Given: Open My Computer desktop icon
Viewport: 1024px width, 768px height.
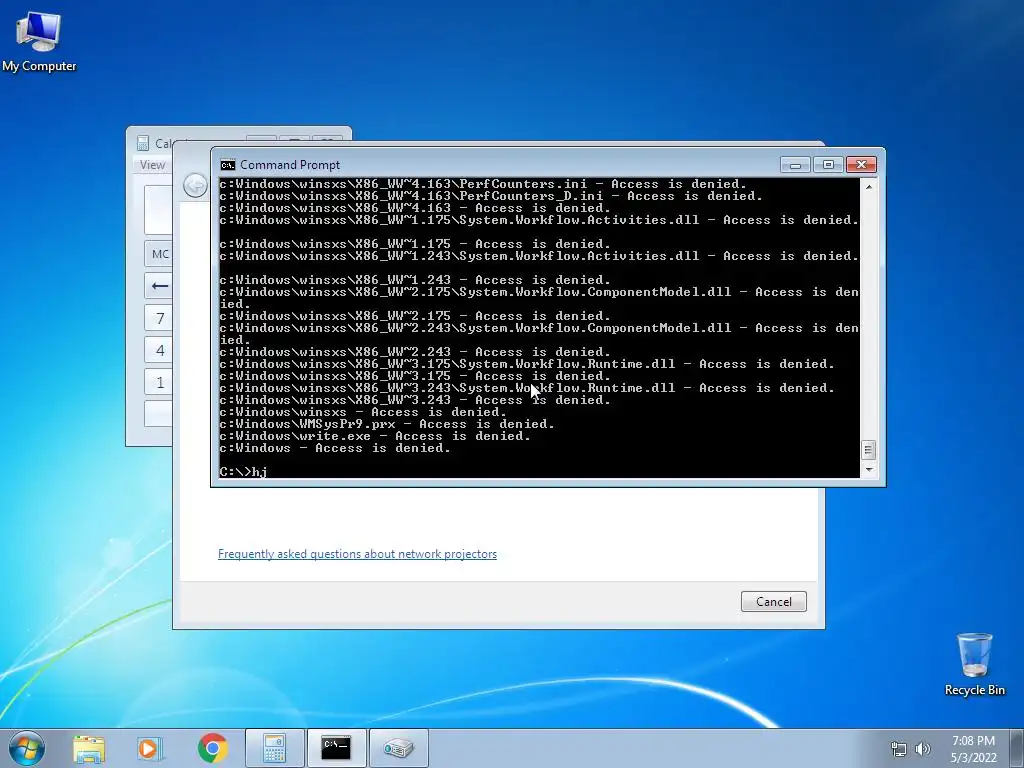Looking at the screenshot, I should tap(39, 41).
